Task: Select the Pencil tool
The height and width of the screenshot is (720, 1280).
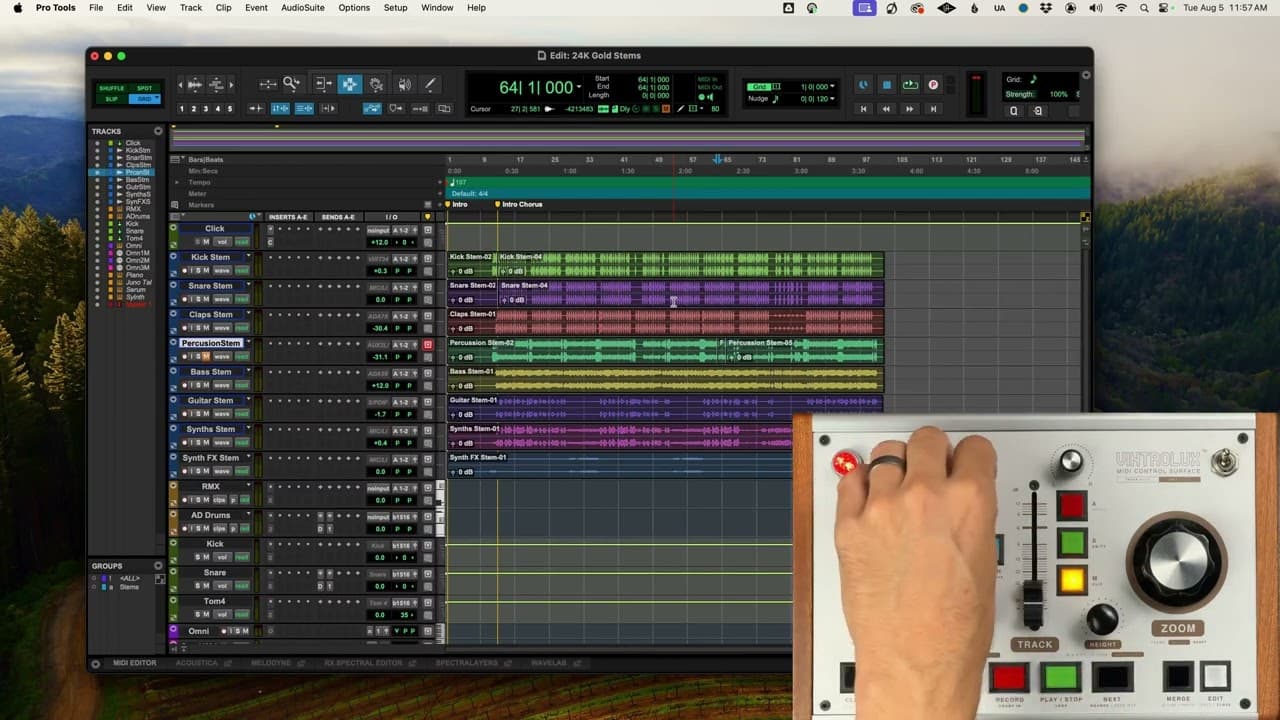Action: pyautogui.click(x=430, y=84)
